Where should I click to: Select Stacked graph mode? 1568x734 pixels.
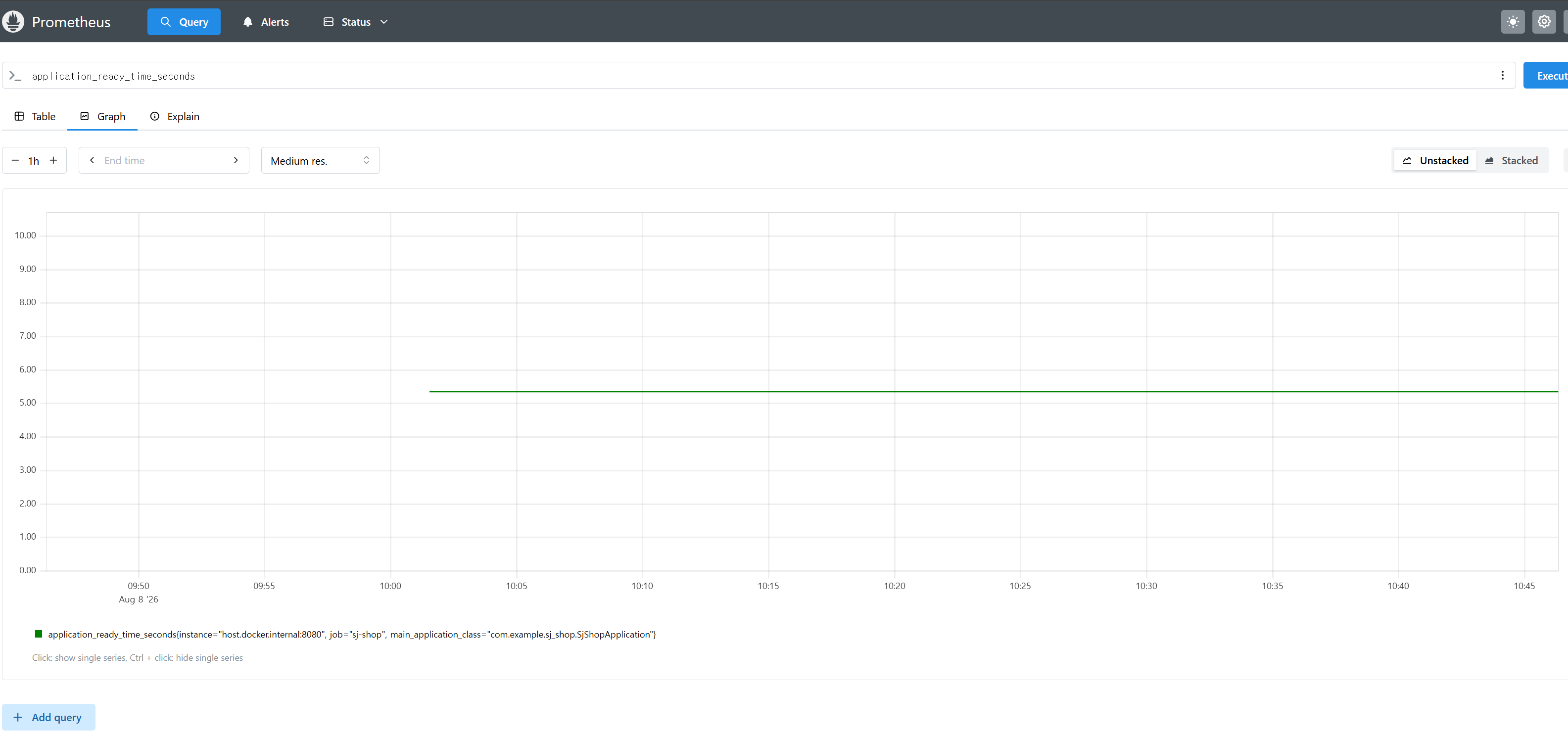click(1512, 160)
